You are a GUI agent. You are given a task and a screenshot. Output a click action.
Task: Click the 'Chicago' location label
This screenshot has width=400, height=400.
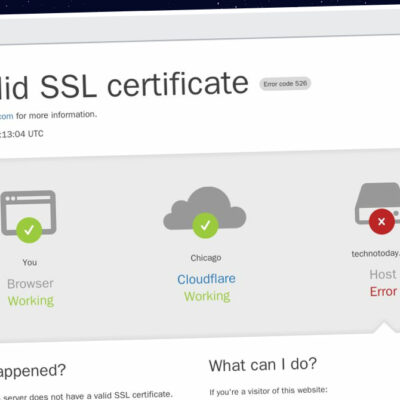206,258
